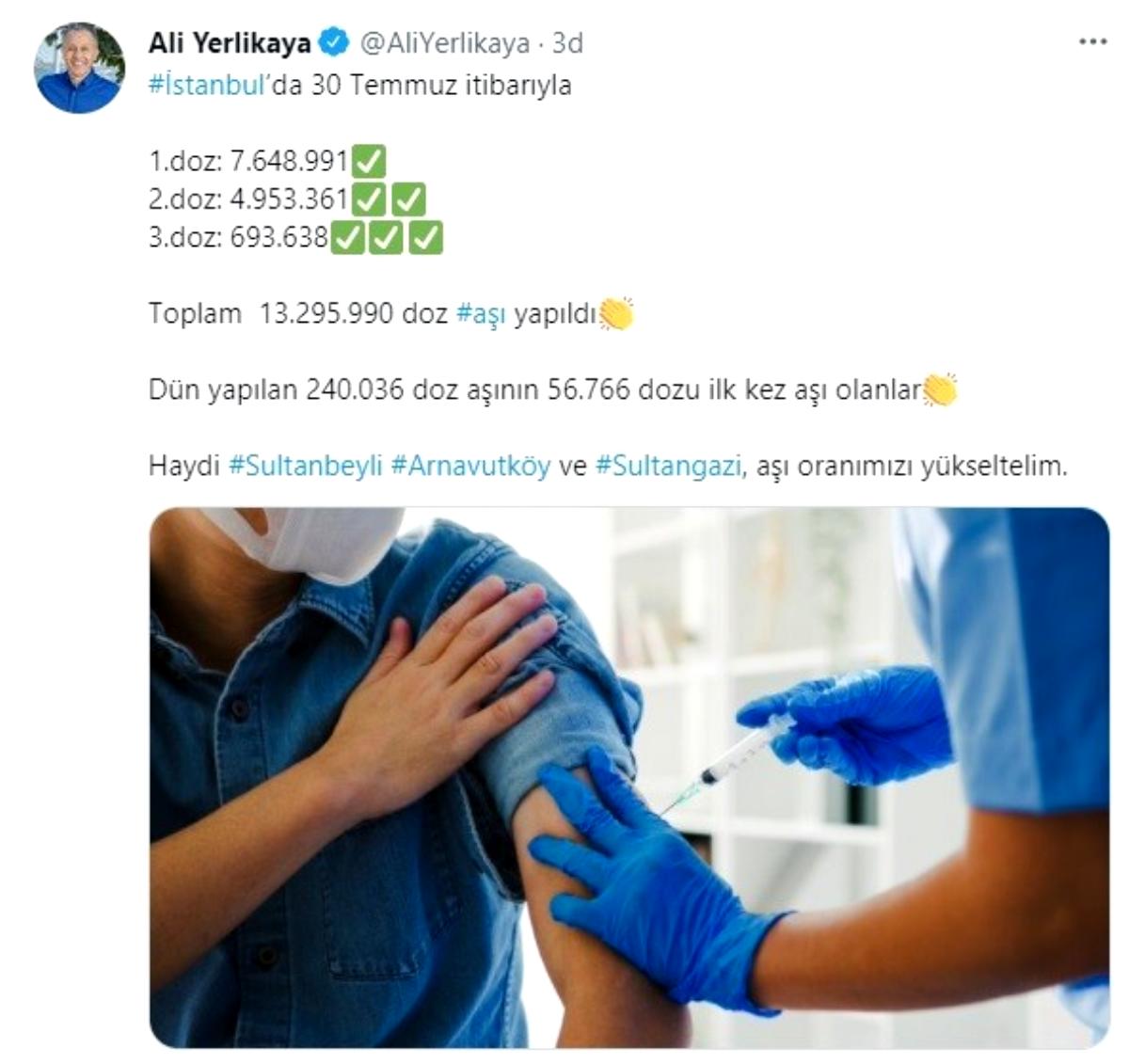
Task: Click the 3d tweet timestamp
Action: click(567, 43)
